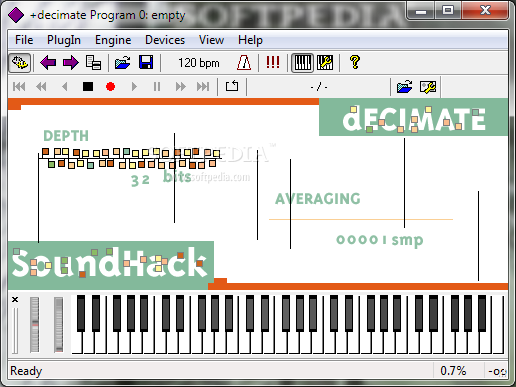Open the View menu
Screen dimensions: 516x387
[x=211, y=40]
